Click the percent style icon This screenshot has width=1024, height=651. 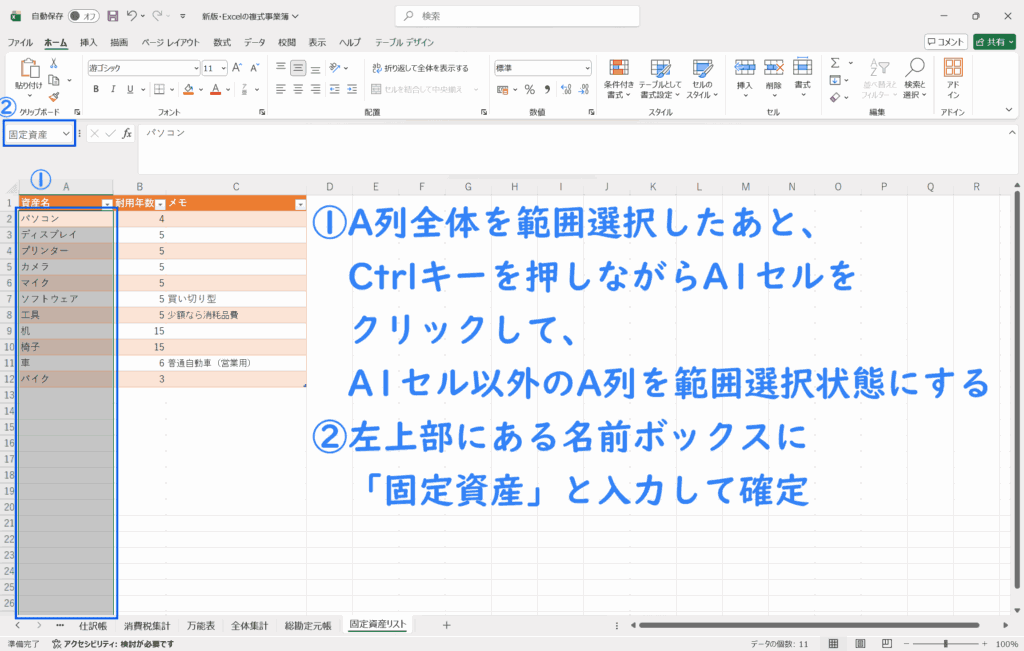pyautogui.click(x=529, y=88)
